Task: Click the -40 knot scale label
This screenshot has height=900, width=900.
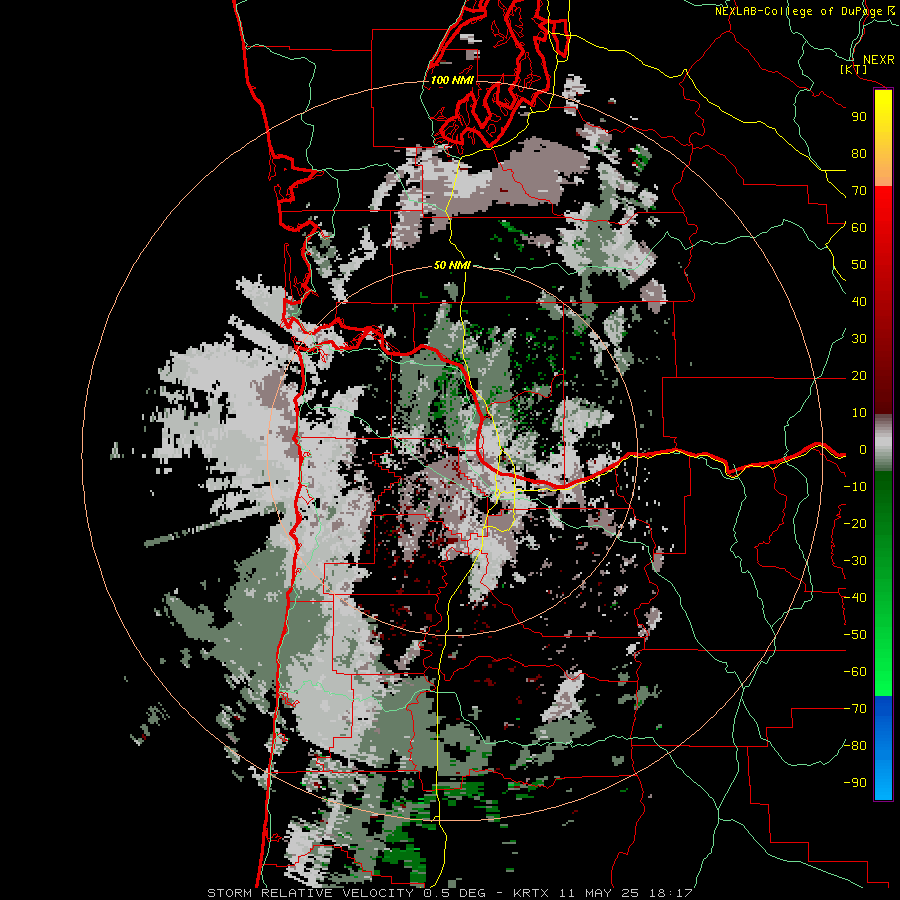Action: (x=855, y=598)
